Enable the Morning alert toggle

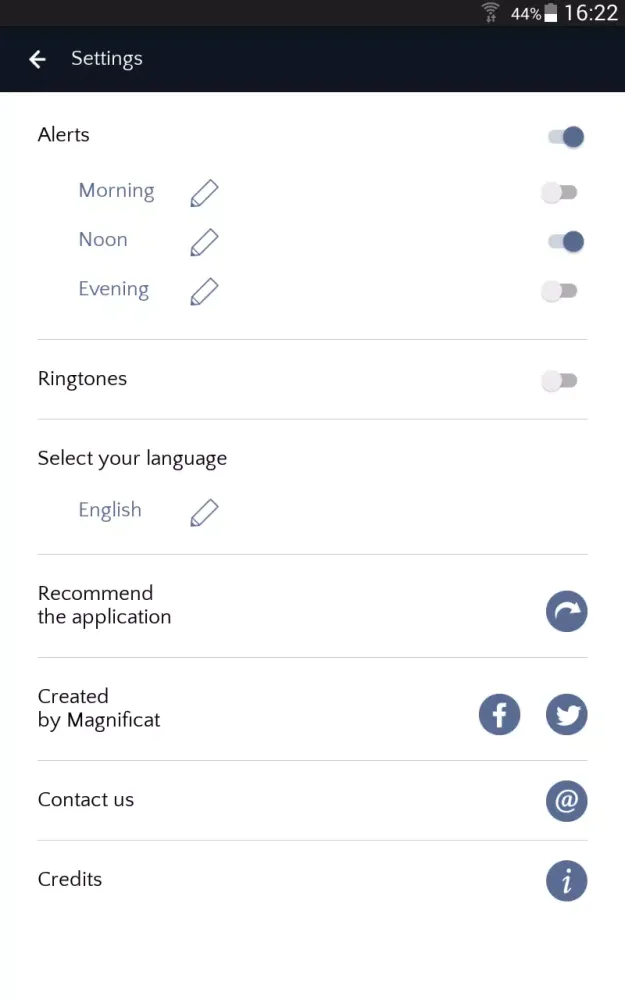(558, 192)
